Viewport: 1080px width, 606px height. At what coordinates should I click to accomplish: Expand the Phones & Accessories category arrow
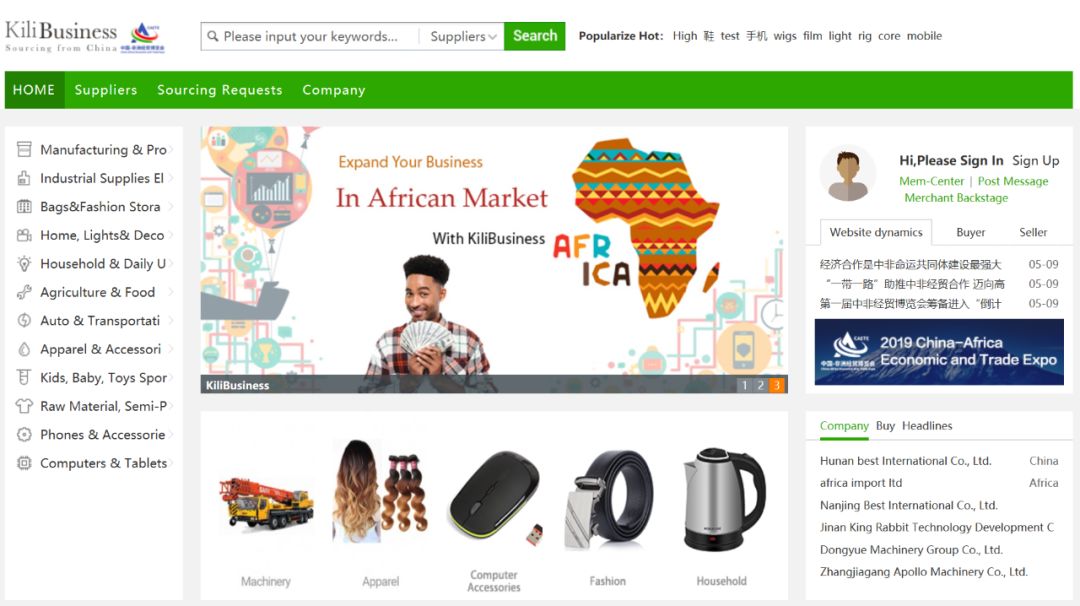(171, 435)
